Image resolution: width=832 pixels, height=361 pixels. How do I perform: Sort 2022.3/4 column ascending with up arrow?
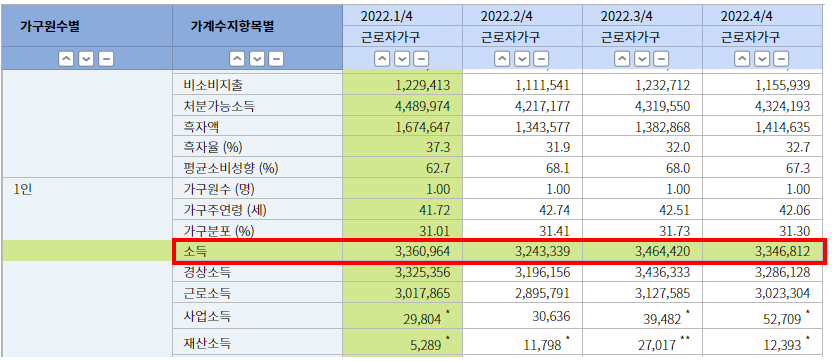pyautogui.click(x=622, y=59)
